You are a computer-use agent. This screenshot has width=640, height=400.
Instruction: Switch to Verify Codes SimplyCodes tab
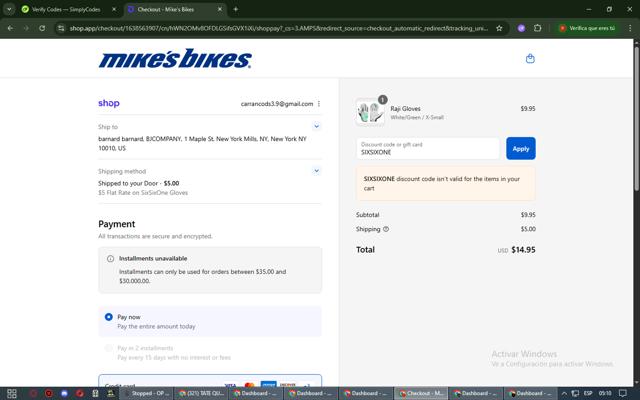(69, 9)
